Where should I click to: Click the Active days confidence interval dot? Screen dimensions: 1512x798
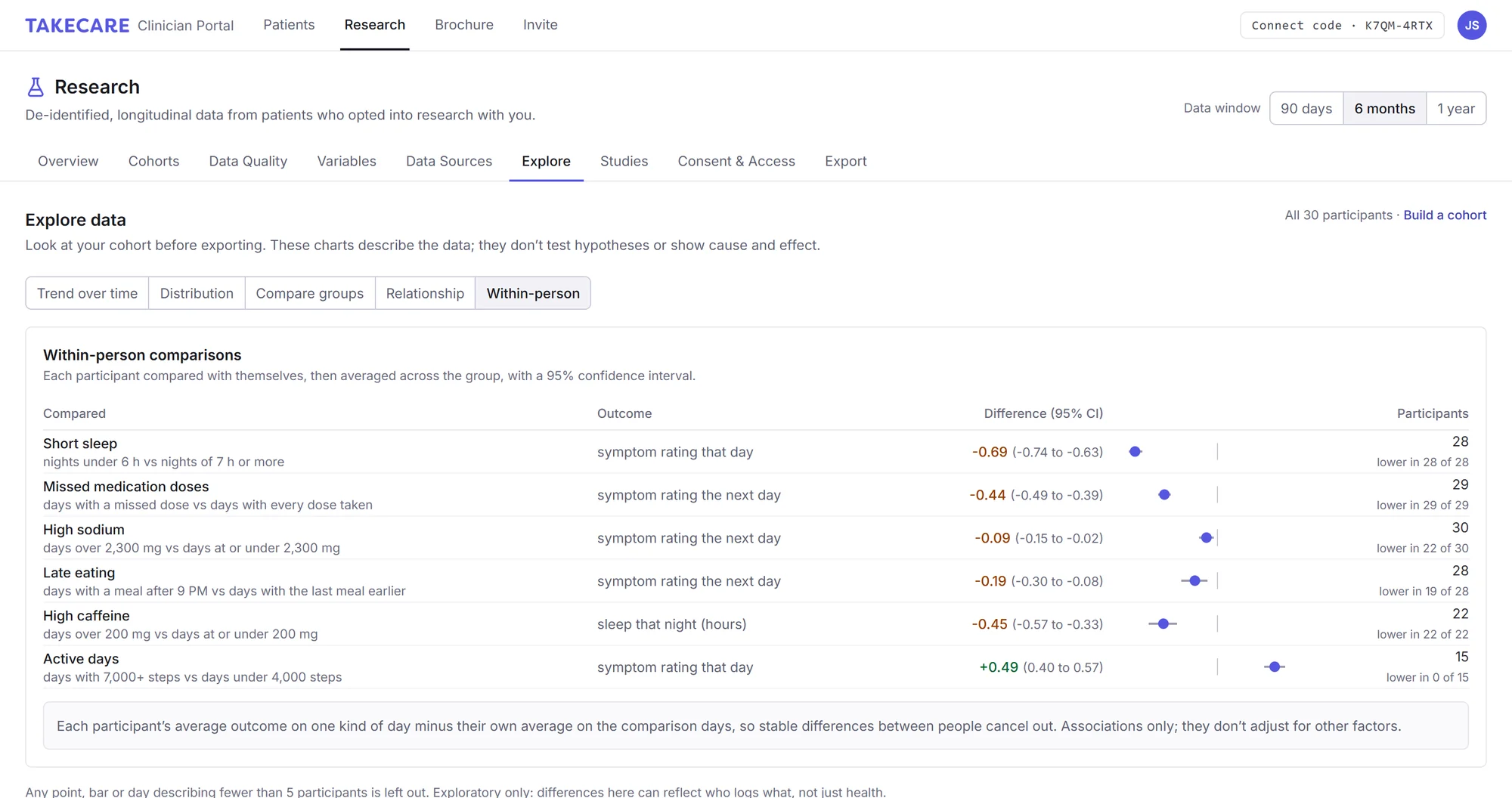pyautogui.click(x=1275, y=667)
